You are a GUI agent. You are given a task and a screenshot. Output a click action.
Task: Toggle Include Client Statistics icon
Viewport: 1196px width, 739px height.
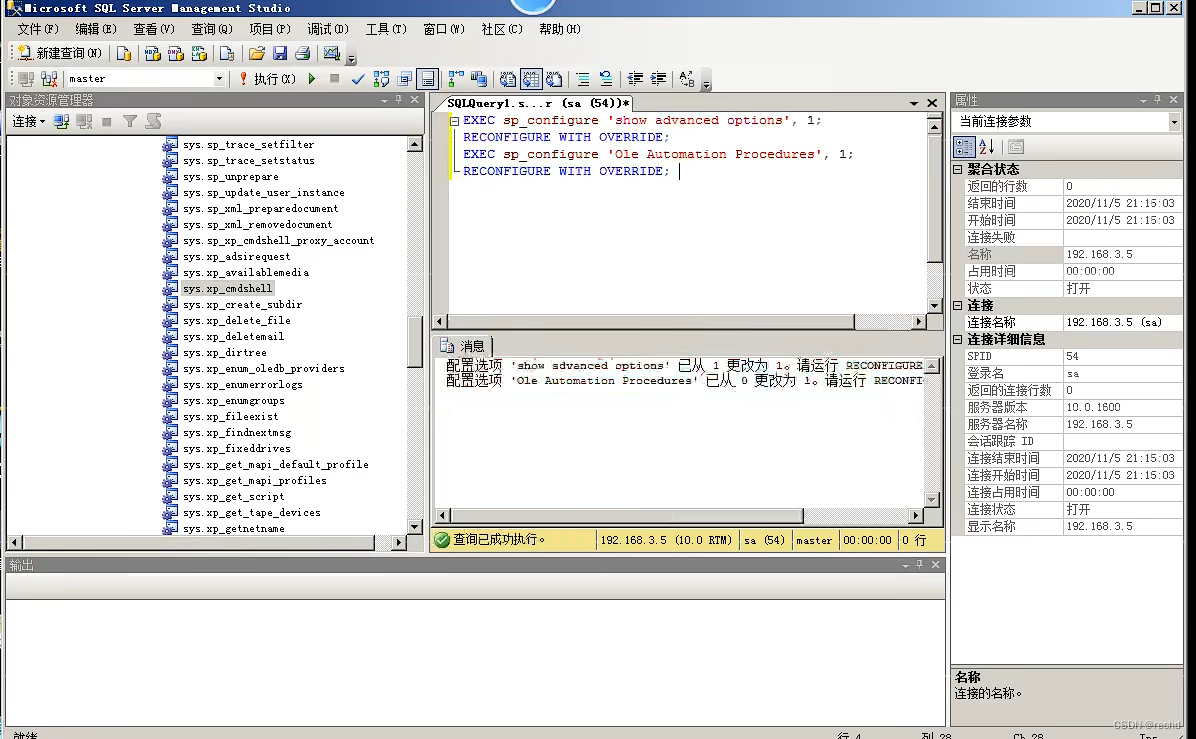[479, 79]
